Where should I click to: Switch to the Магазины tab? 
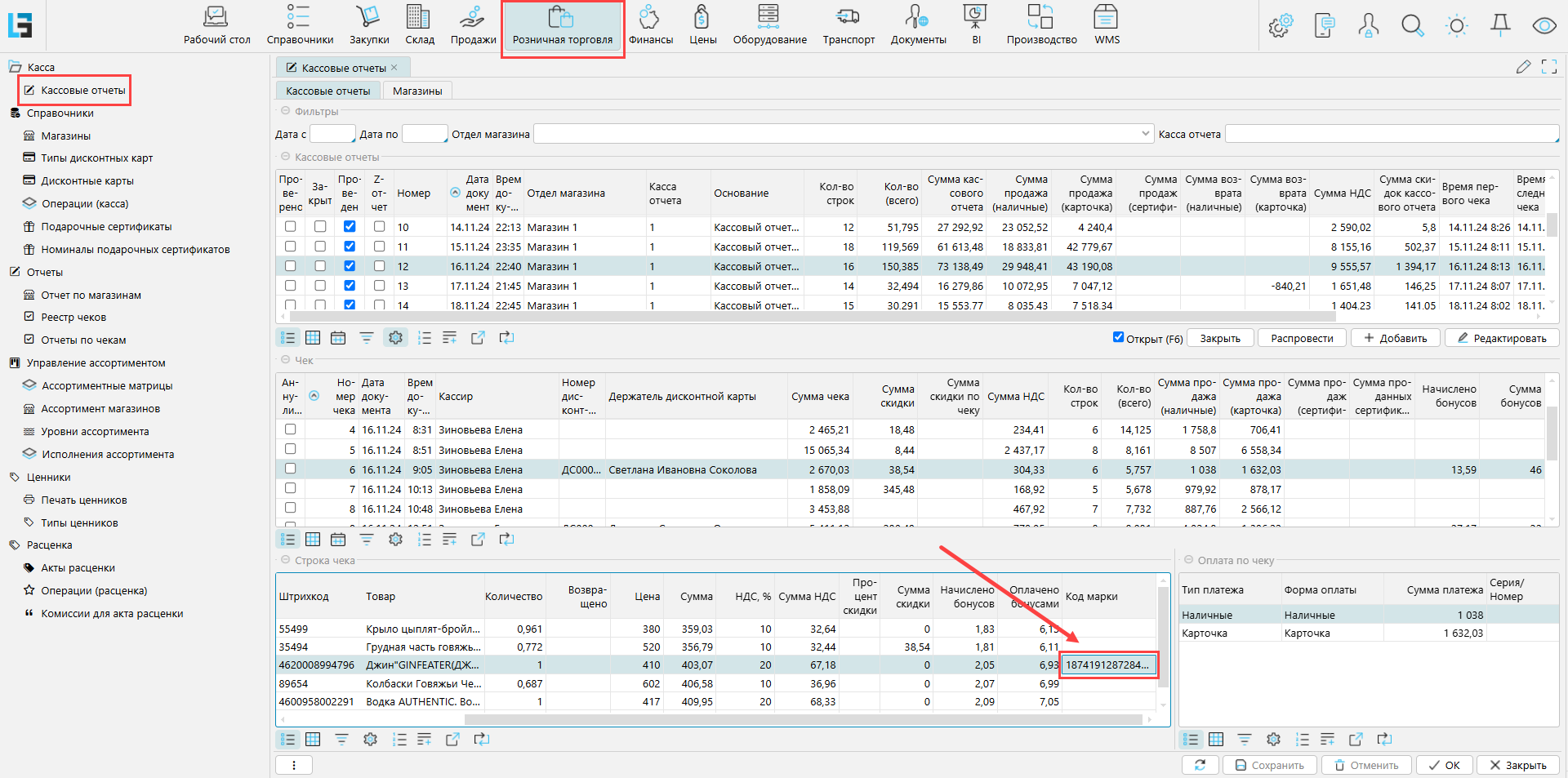point(416,91)
